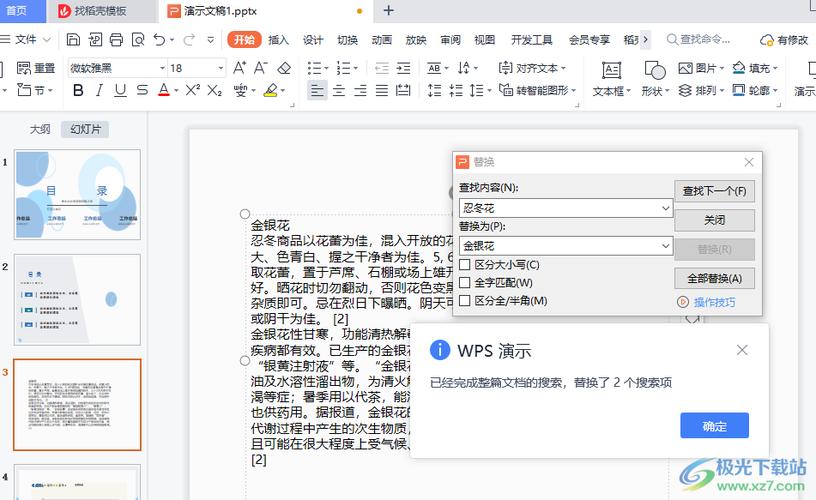This screenshot has width=816, height=500.
Task: Open the Start ribbon tab
Action: click(x=244, y=40)
